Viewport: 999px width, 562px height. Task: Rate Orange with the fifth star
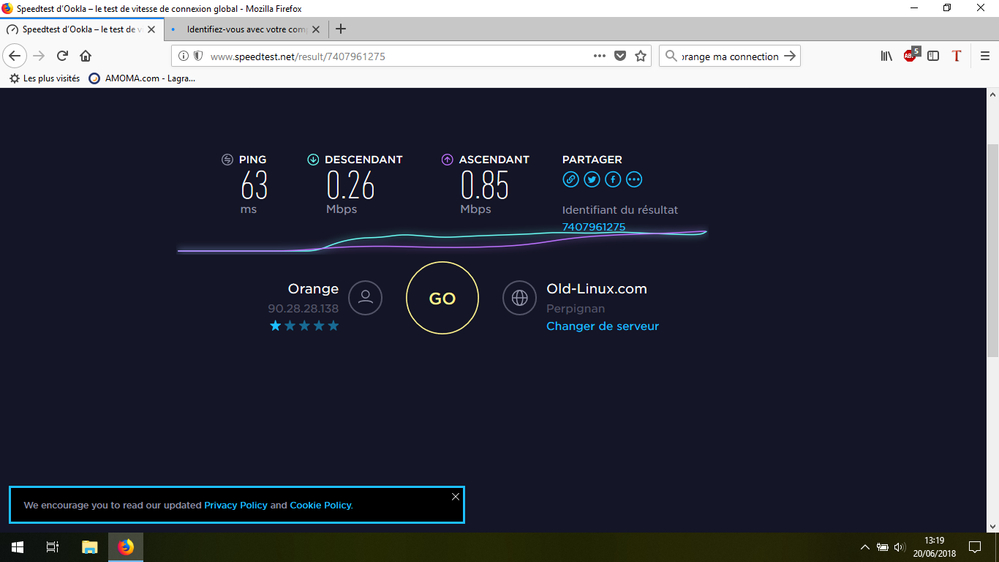click(x=333, y=326)
